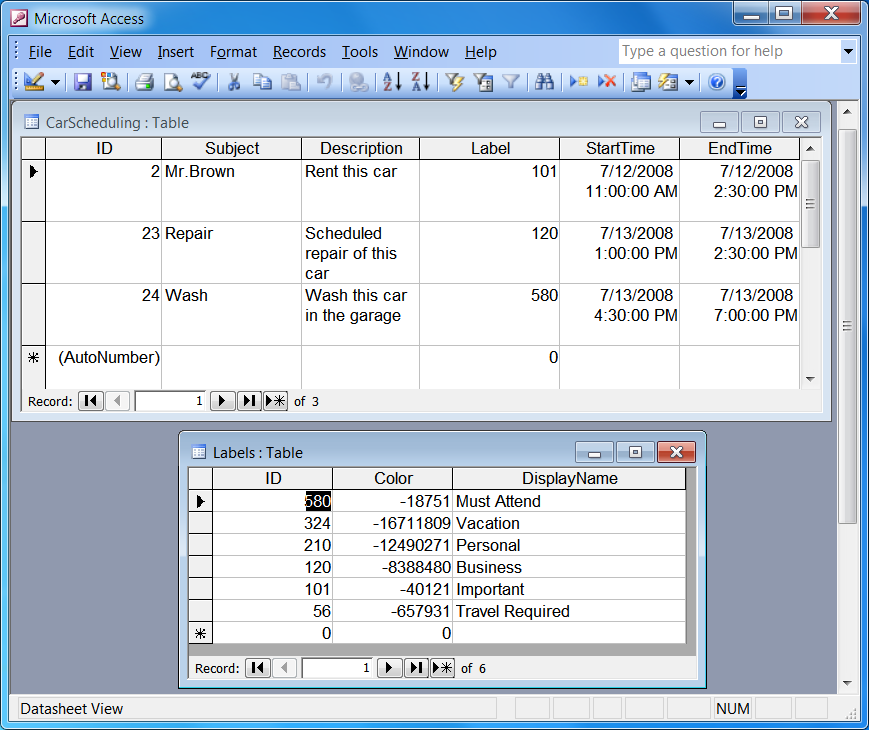Open the Insert menu
The width and height of the screenshot is (869, 730).
pos(176,52)
